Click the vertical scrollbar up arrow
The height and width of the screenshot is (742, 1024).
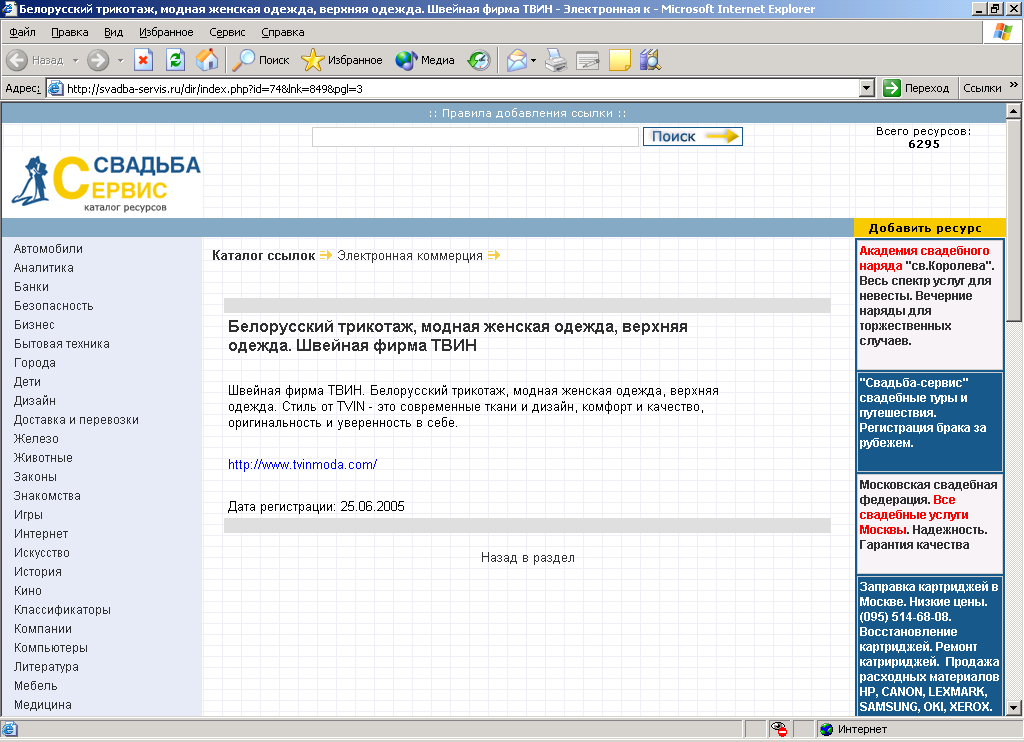click(1014, 111)
